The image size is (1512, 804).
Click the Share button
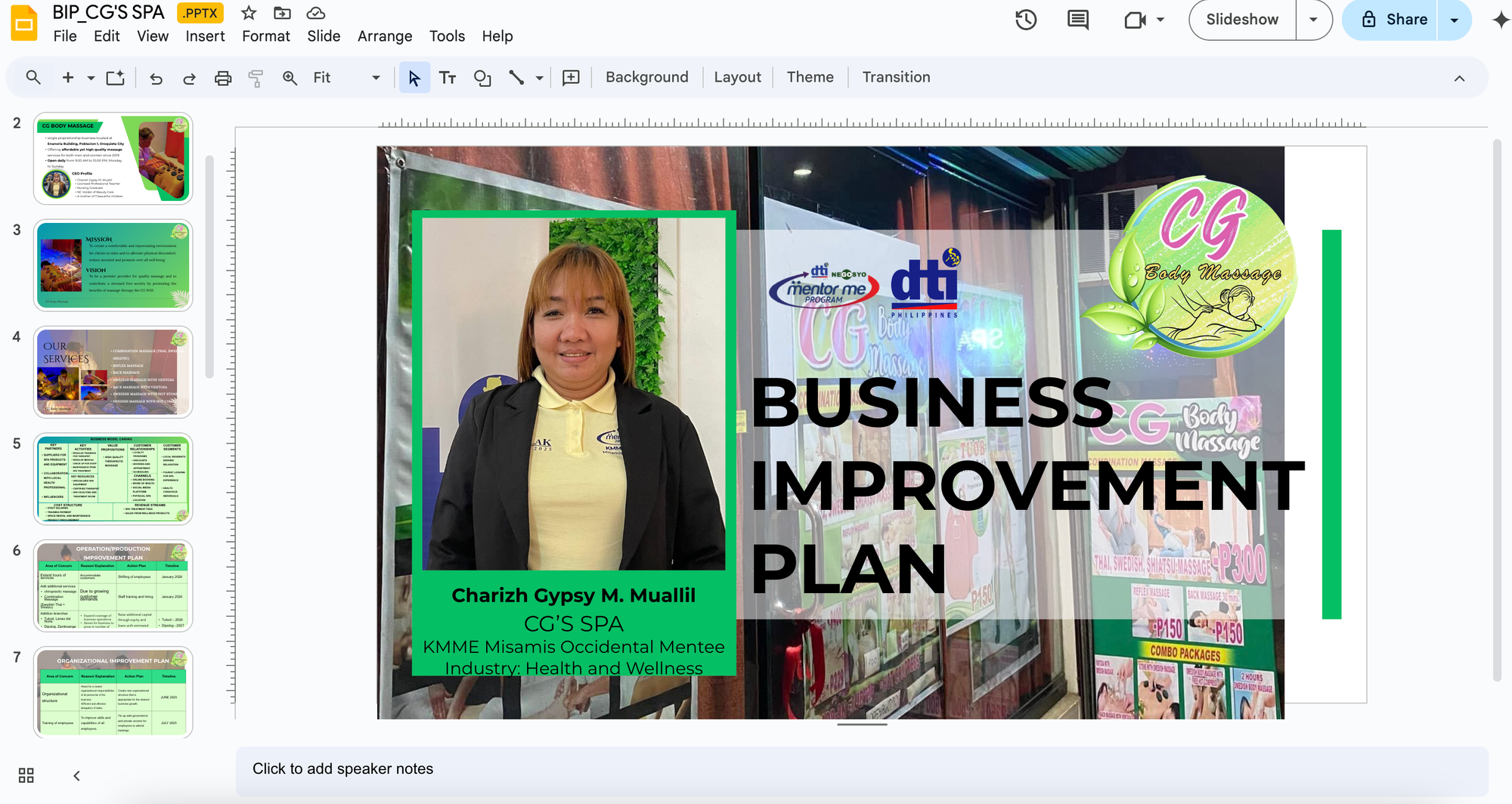[x=1393, y=20]
